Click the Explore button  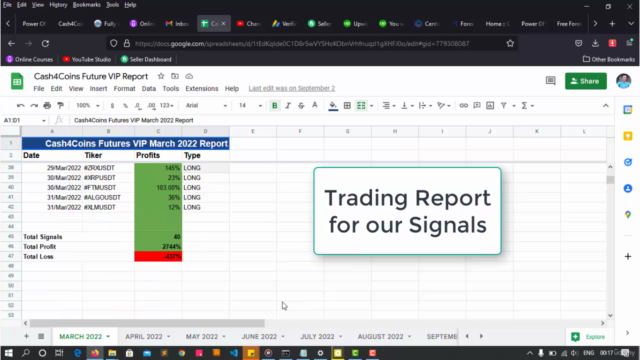[x=588, y=337]
